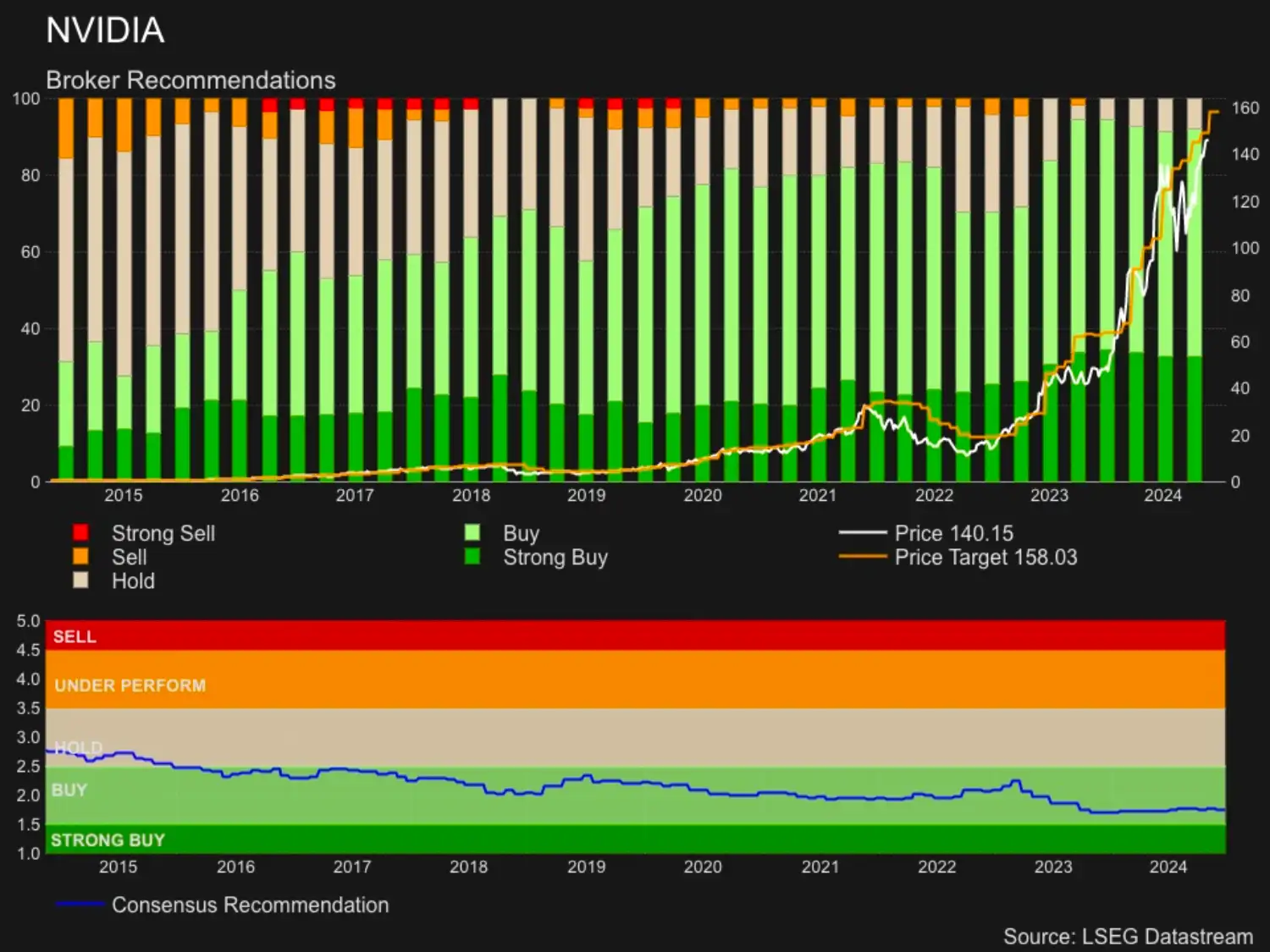Click the 'Consensus Recommendation' legend label
This screenshot has width=1270, height=952.
coord(251,905)
